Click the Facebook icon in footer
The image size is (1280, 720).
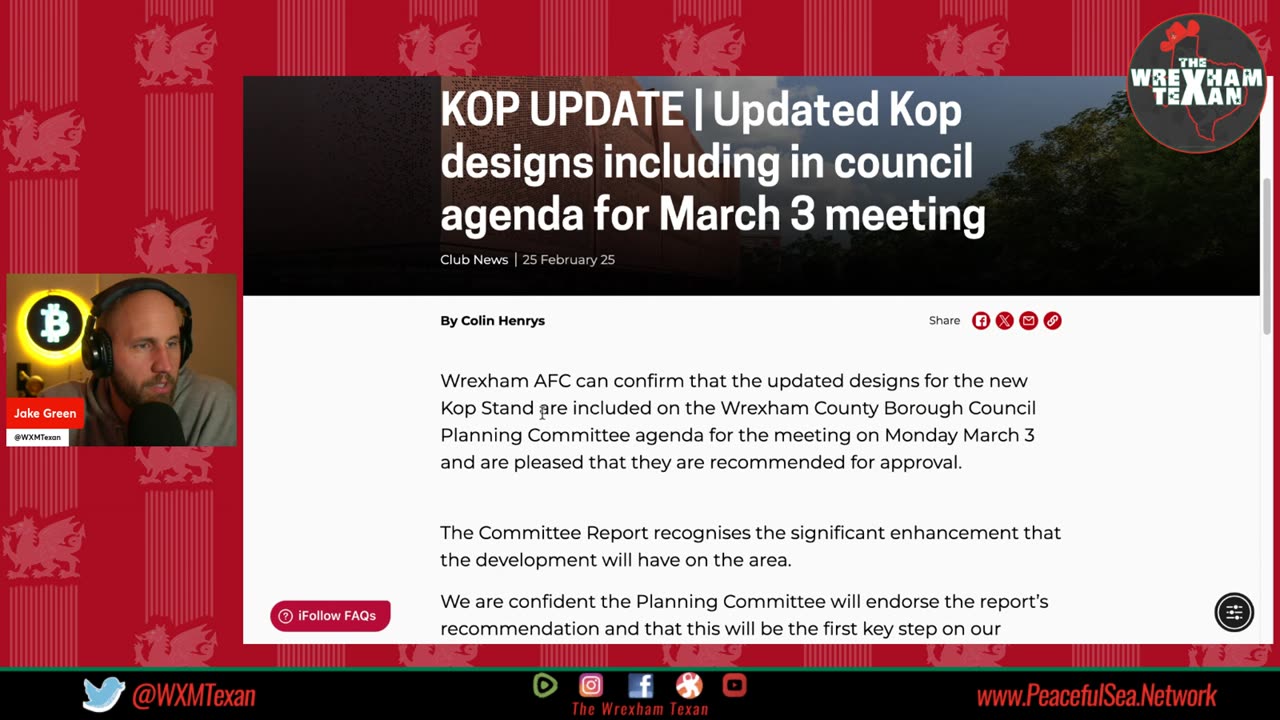[640, 685]
